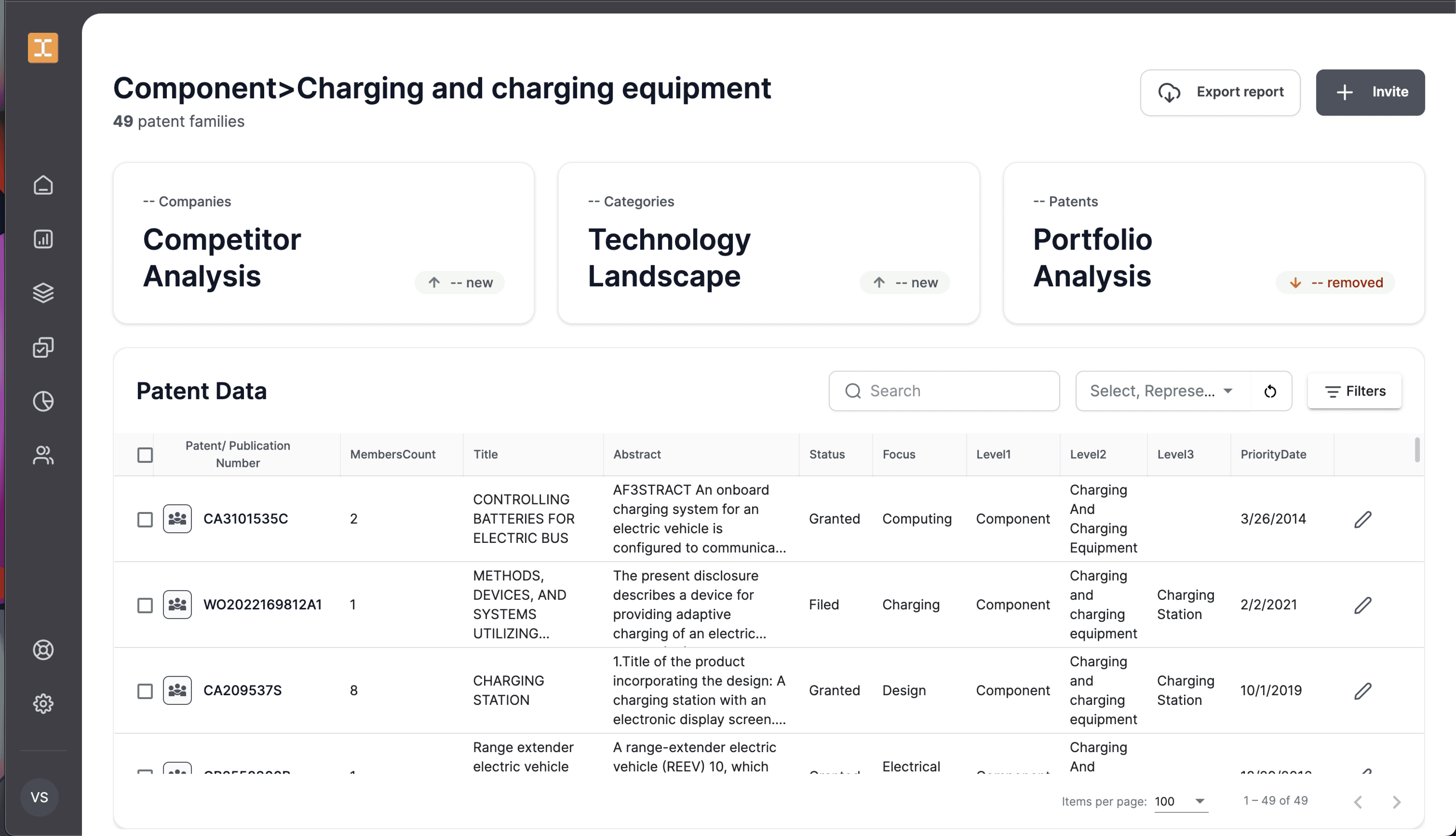
Task: Click the up arrow in Competitor Analysis badge
Action: click(434, 283)
